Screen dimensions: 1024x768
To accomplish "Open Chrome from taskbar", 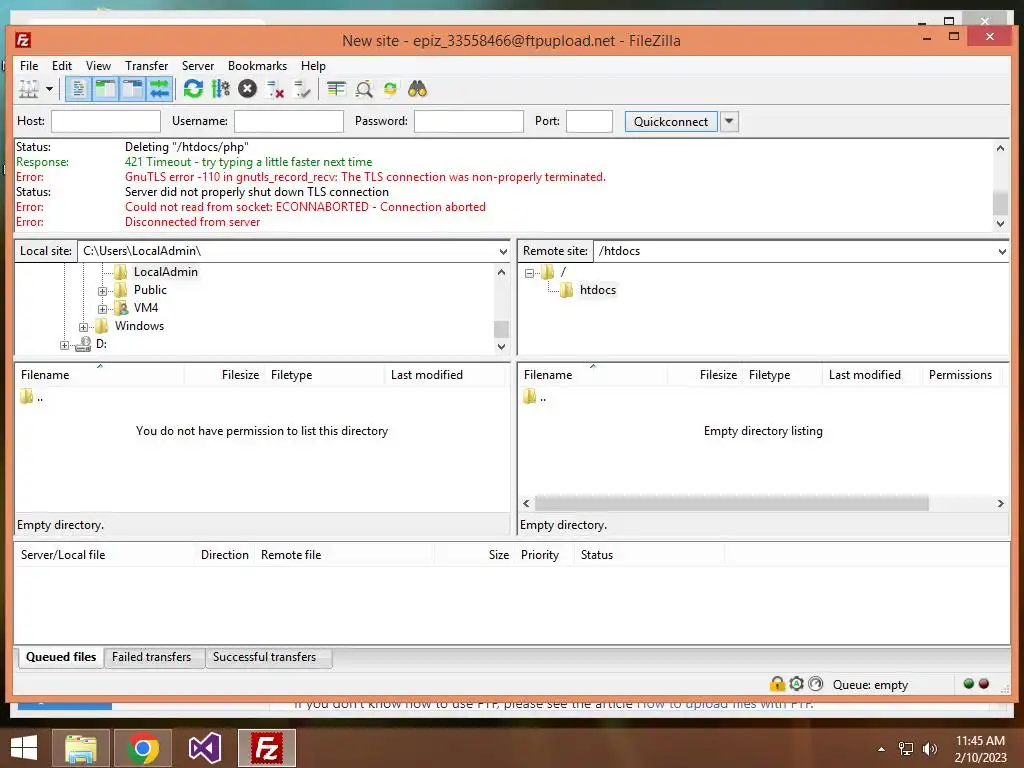I will 143,748.
